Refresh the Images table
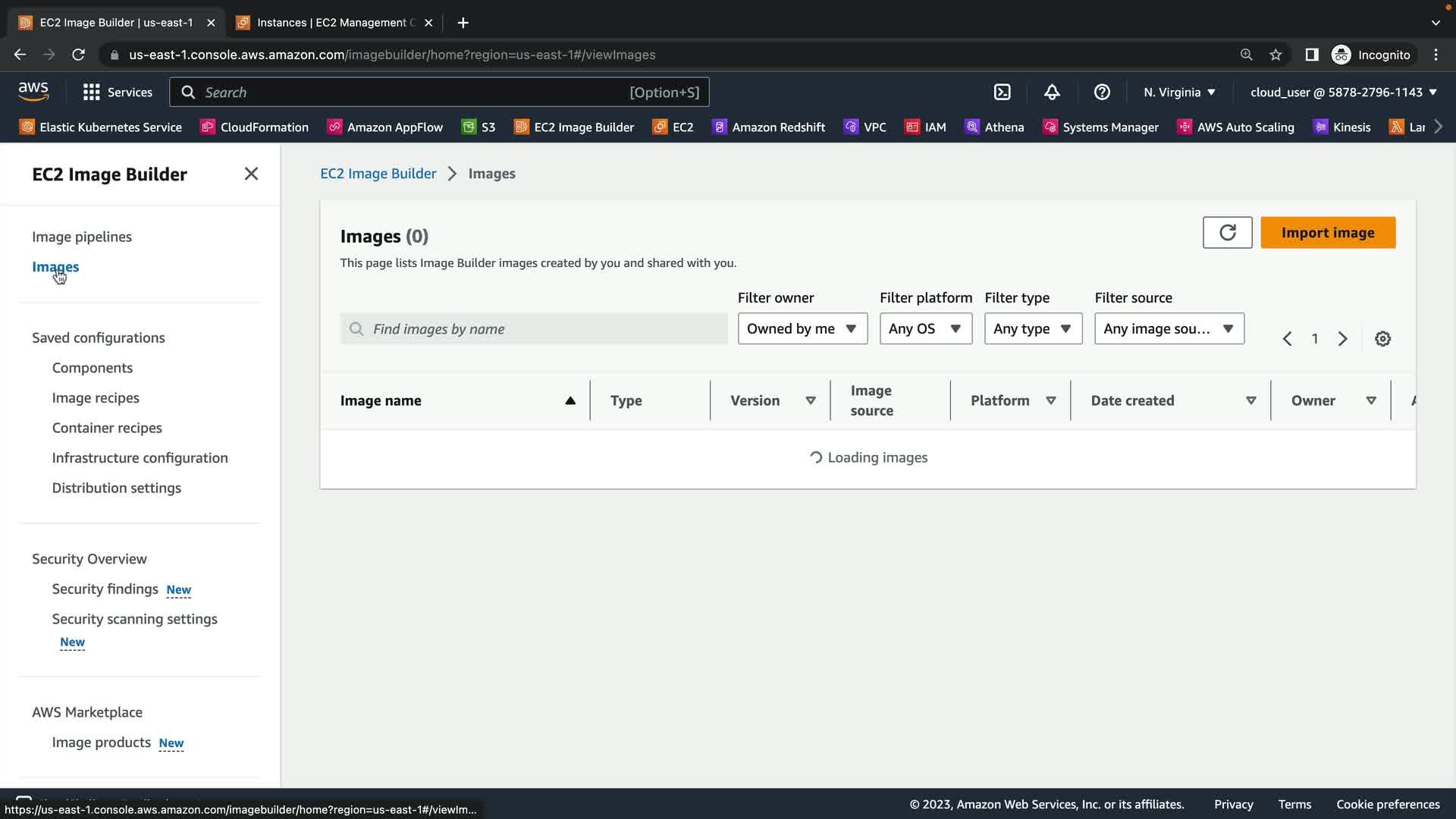Image resolution: width=1456 pixels, height=819 pixels. 1227,233
